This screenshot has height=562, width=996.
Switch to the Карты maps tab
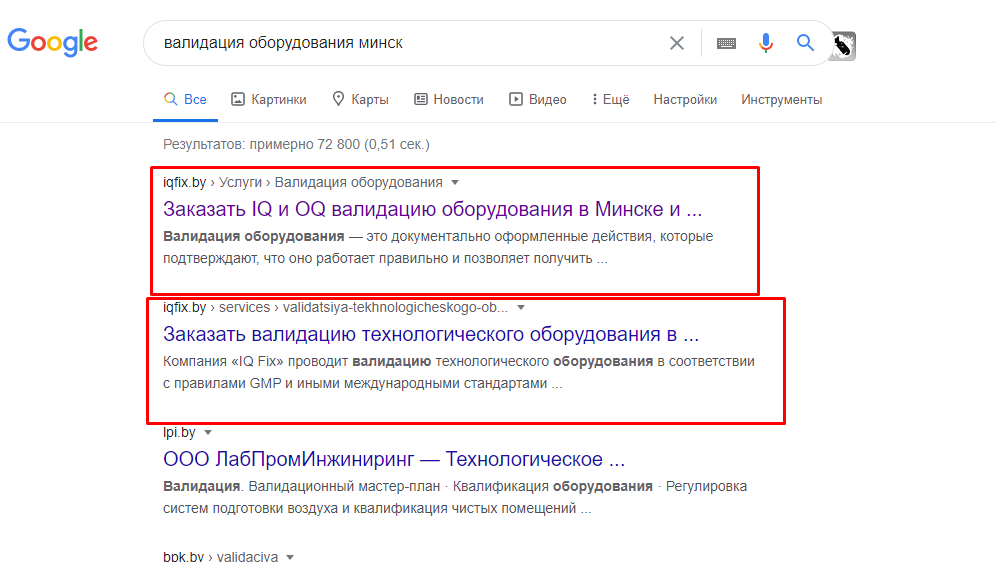pyautogui.click(x=361, y=100)
